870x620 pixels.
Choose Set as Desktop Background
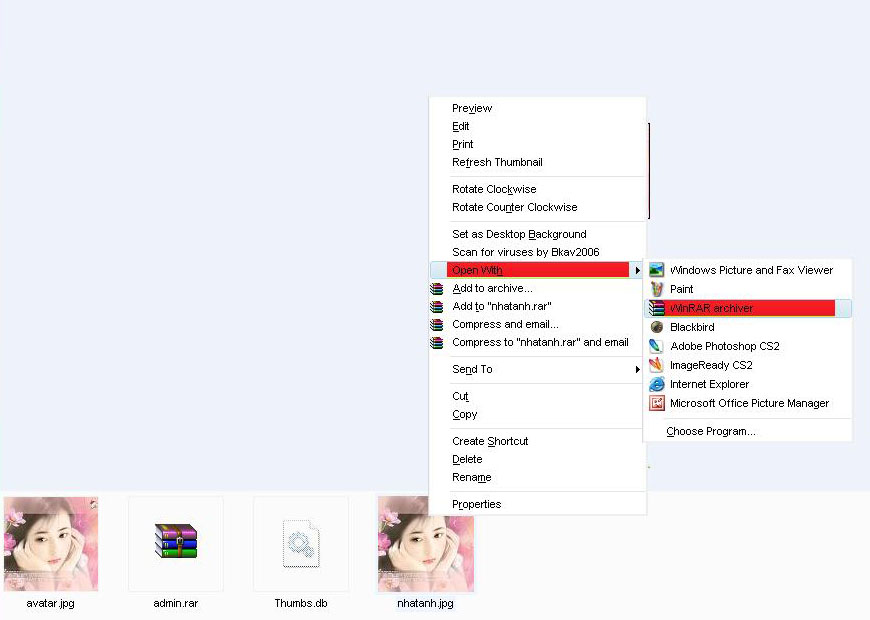click(538, 234)
